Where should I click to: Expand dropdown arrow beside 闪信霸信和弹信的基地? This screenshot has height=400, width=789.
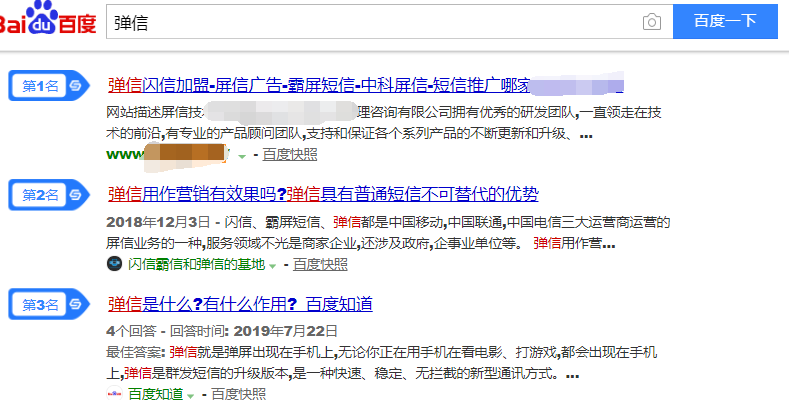point(272,266)
